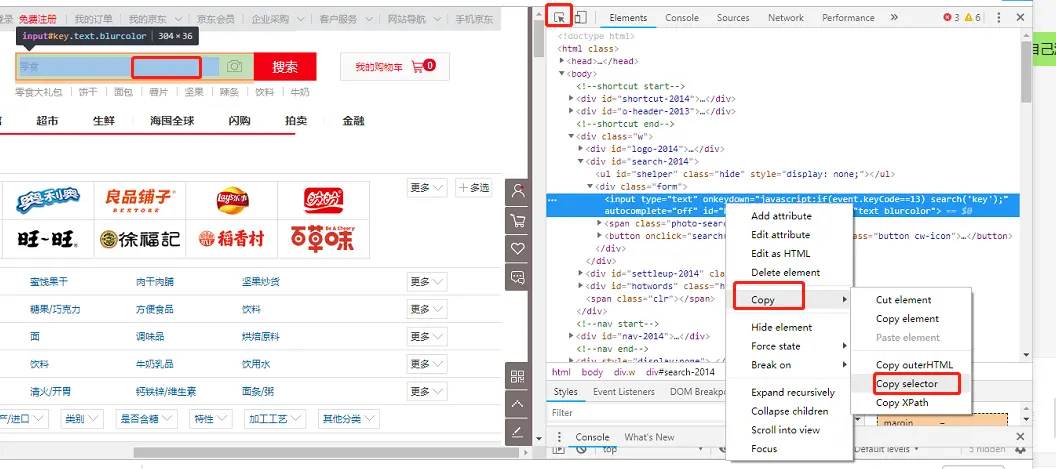
Task: Choose Copy XPath in the submenu
Action: [x=902, y=403]
